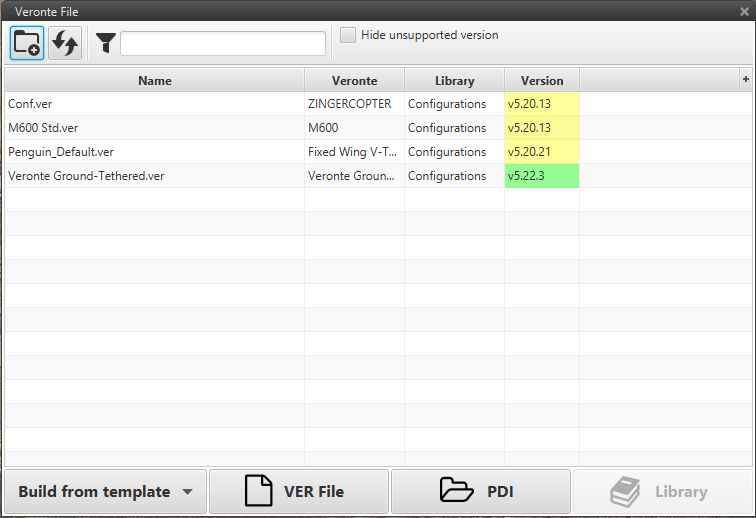Viewport: 756px width, 518px height.
Task: Click the filter text input field
Action: [x=223, y=43]
